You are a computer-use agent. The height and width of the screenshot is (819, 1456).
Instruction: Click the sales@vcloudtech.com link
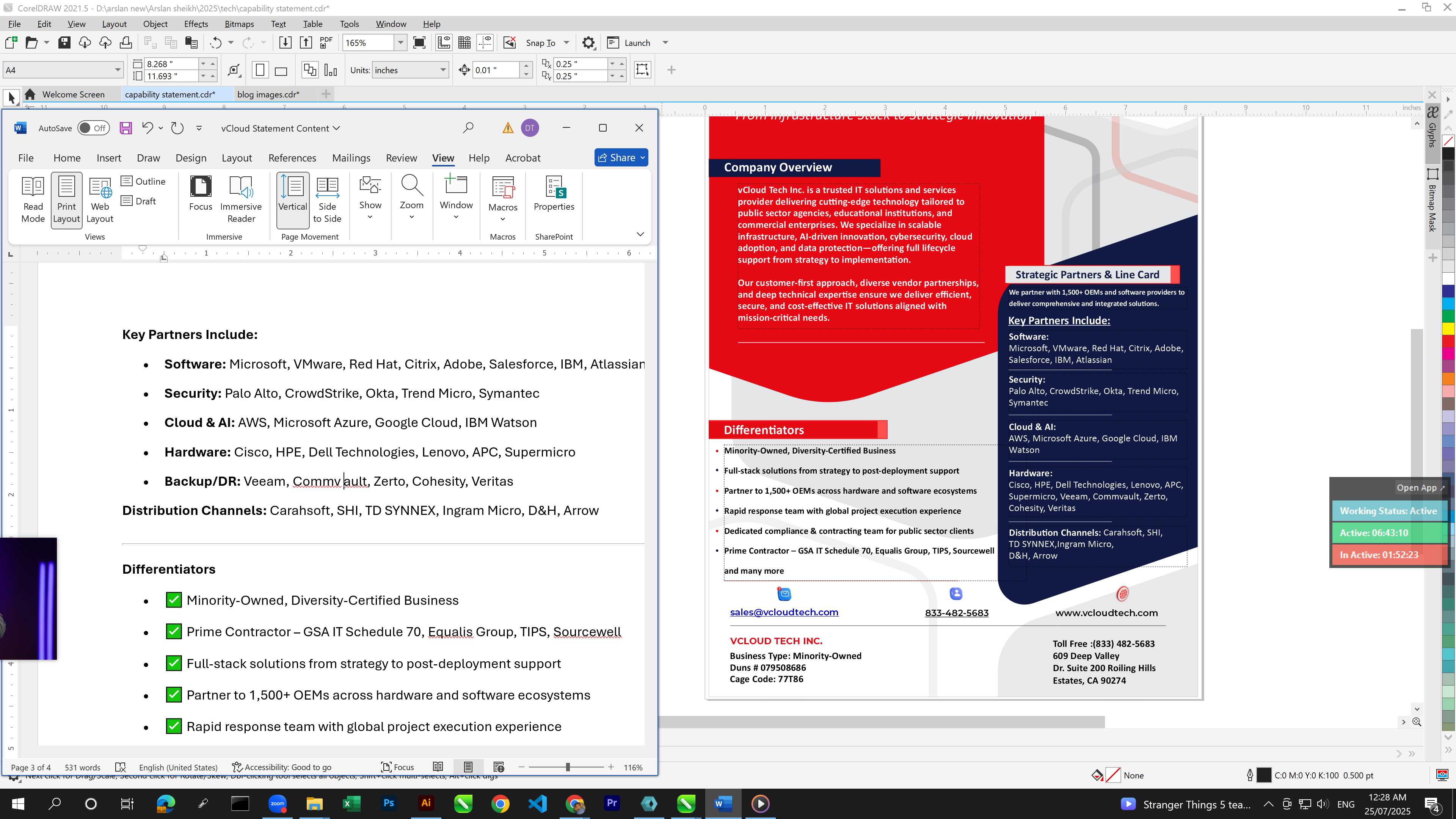(x=784, y=612)
